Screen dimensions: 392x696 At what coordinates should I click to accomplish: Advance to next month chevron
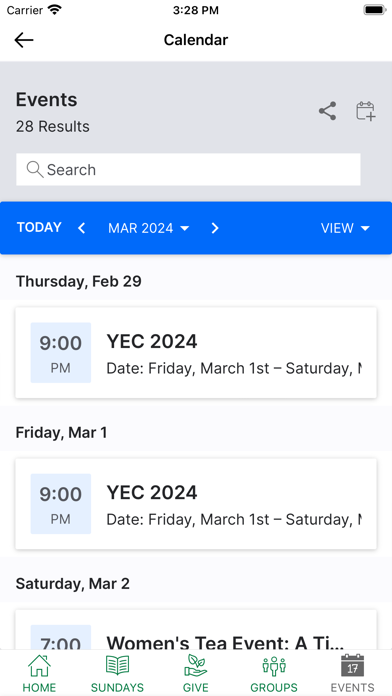point(215,228)
